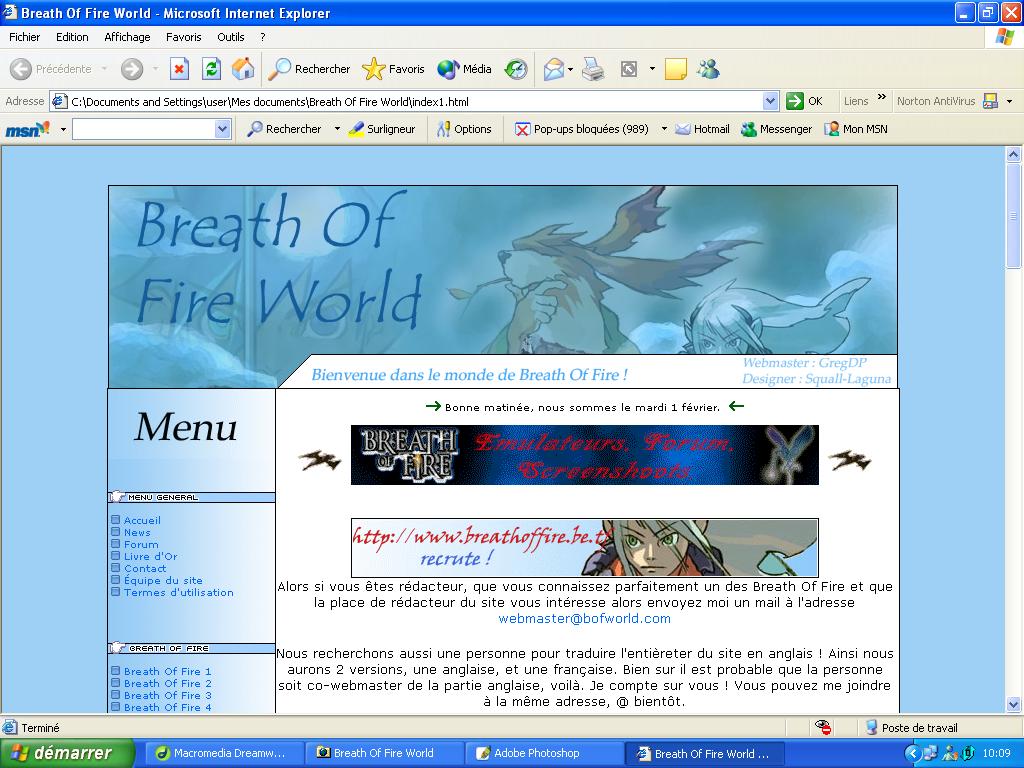Screen dimensions: 1024x768
Task: Open the MSN search box dropdown
Action: (x=223, y=129)
